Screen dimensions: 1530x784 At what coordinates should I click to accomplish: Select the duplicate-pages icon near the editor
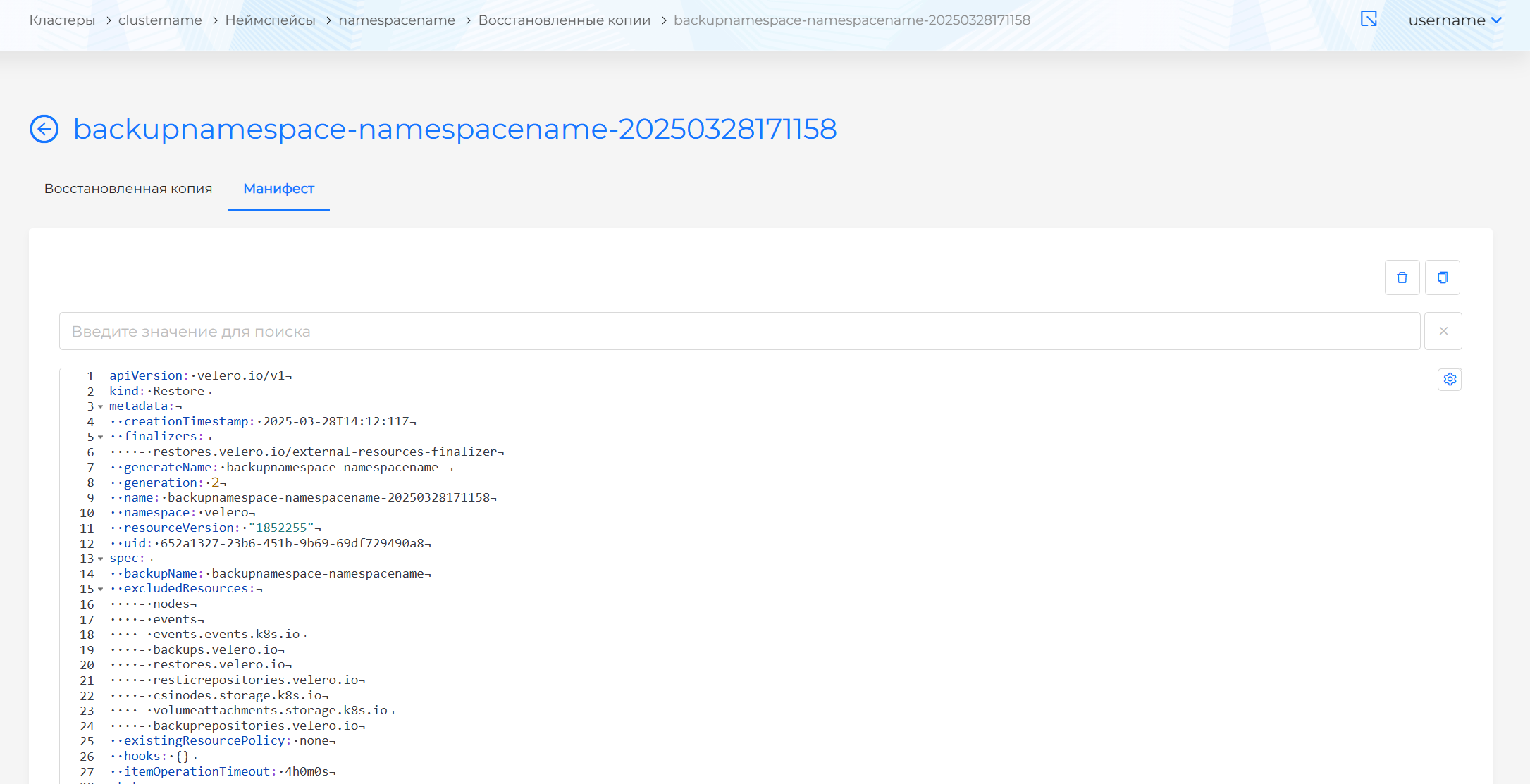coord(1443,278)
